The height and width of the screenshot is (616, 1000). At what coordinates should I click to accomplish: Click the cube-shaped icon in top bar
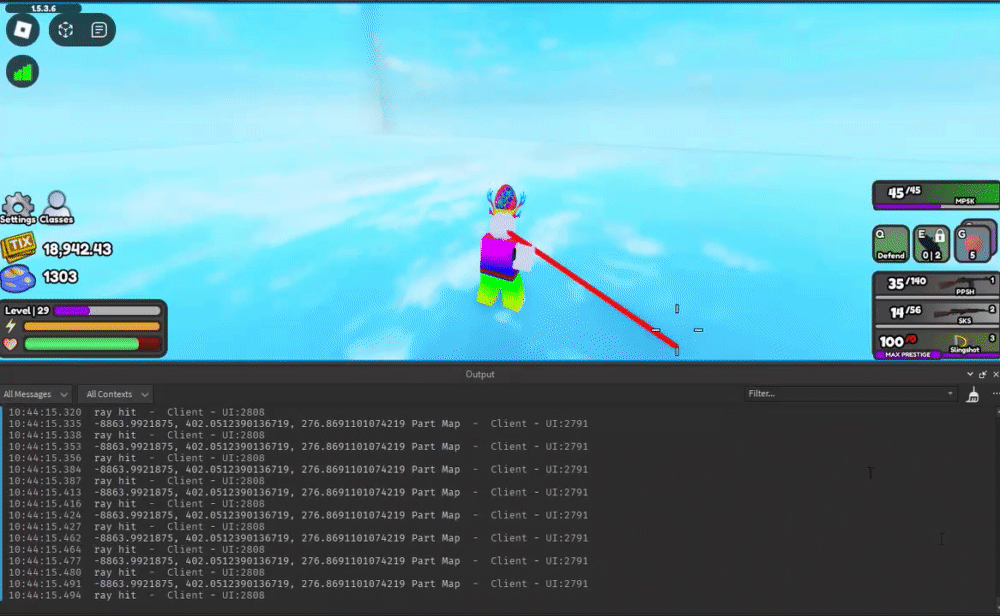[66, 30]
